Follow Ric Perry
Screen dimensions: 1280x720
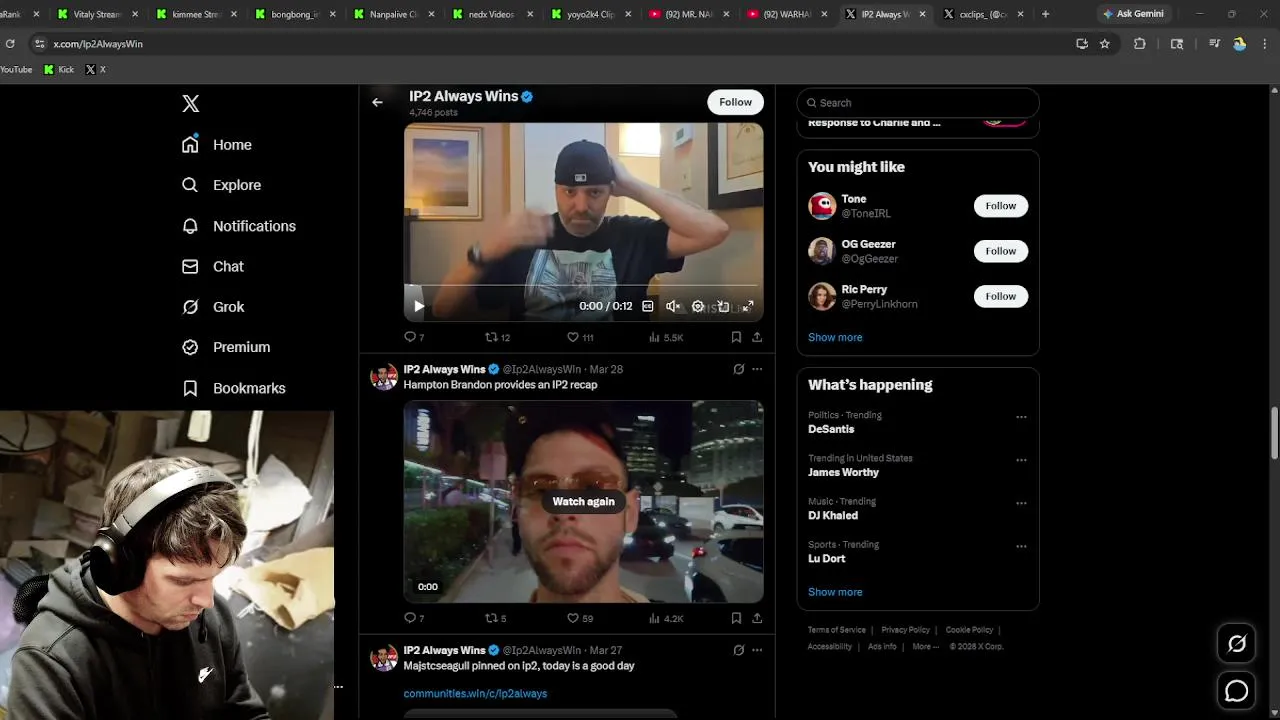[1001, 296]
